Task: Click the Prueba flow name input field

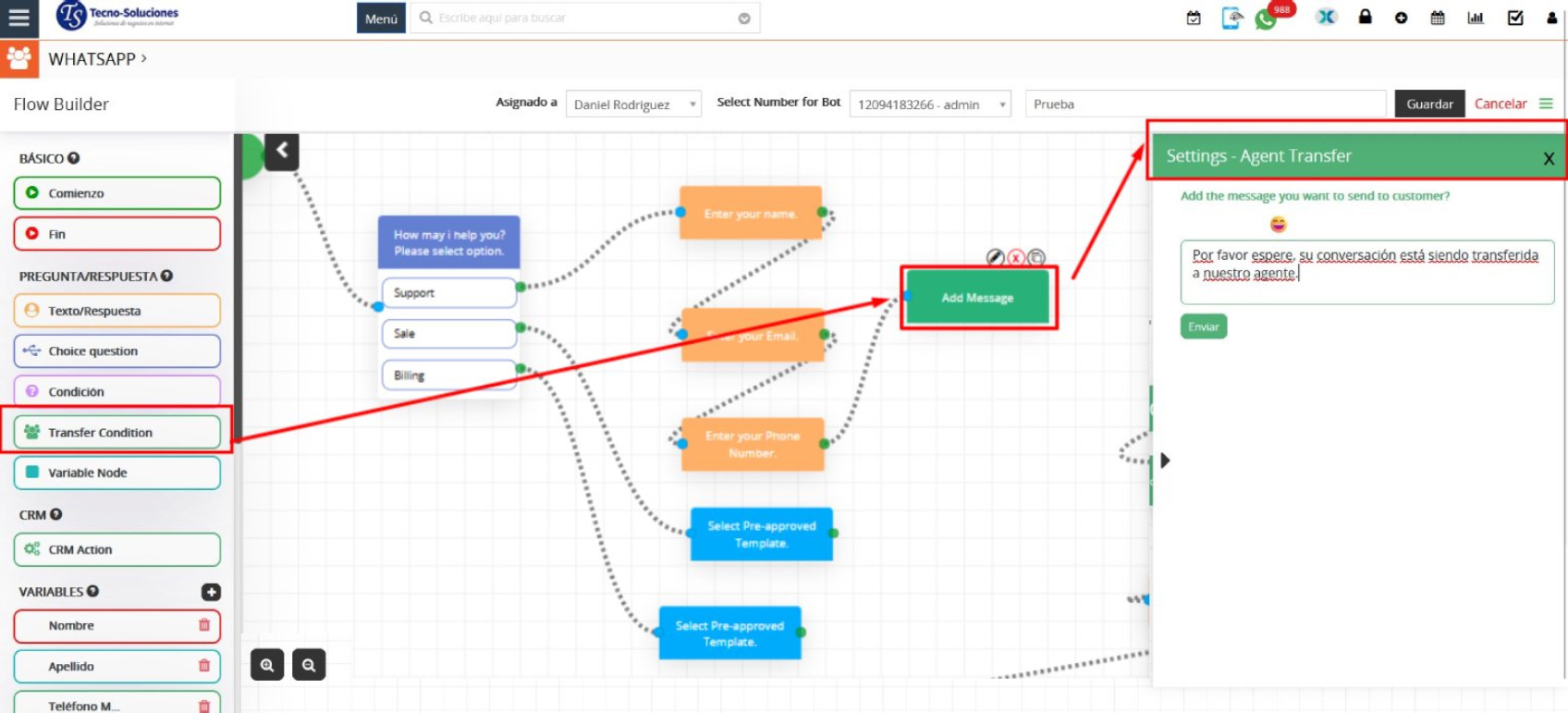Action: point(1205,104)
